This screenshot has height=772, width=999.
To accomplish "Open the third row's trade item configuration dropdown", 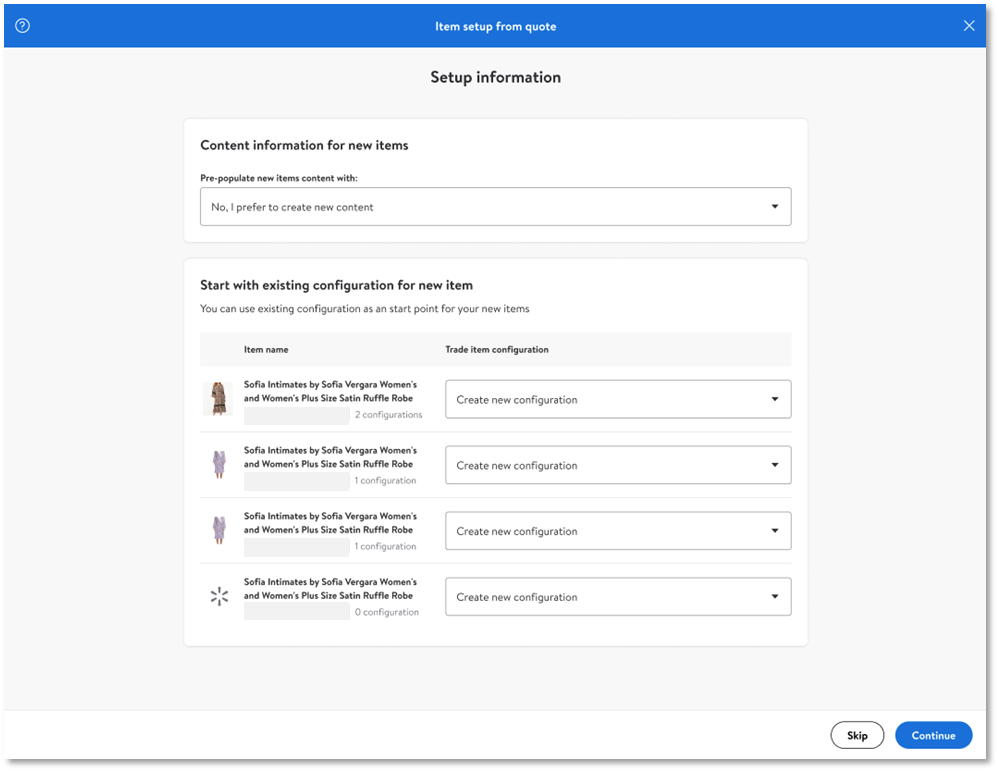I will pyautogui.click(x=617, y=531).
